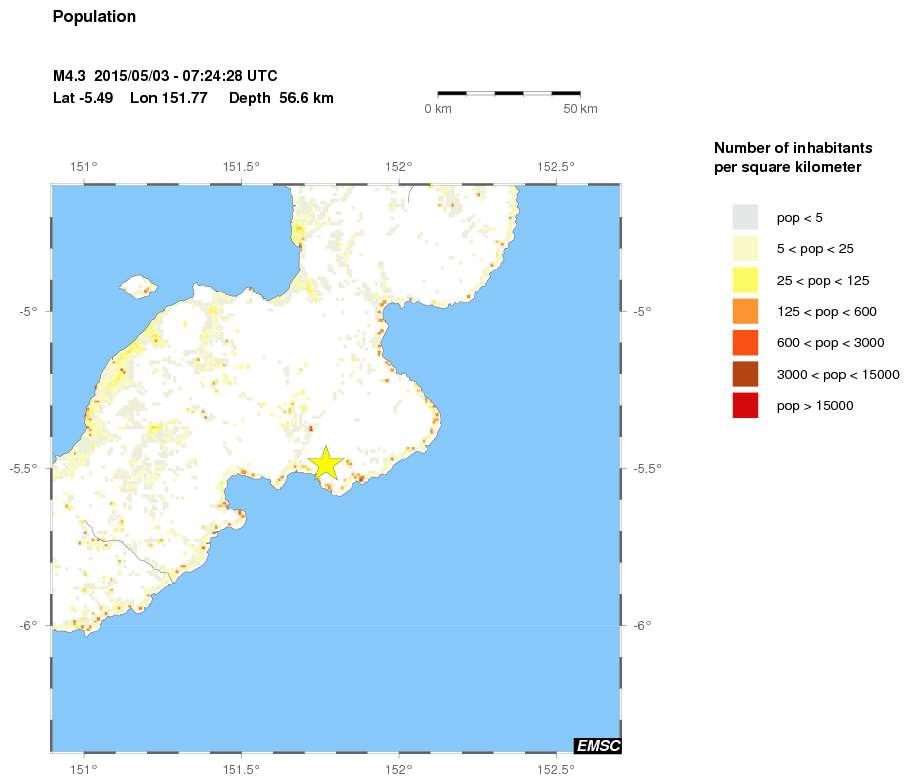Click the small island off the northwest coast
Viewport: 910px width, 784px height.
tap(139, 287)
